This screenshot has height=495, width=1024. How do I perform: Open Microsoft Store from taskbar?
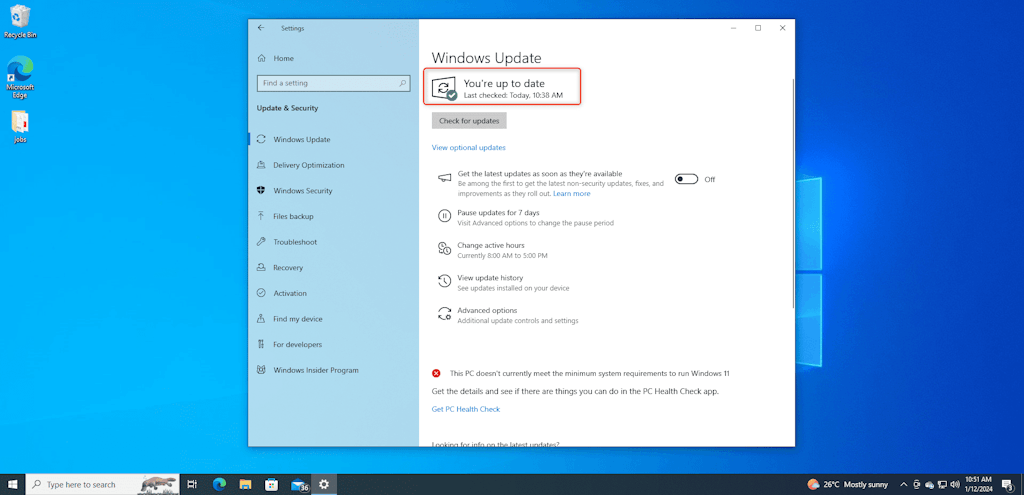pos(272,485)
